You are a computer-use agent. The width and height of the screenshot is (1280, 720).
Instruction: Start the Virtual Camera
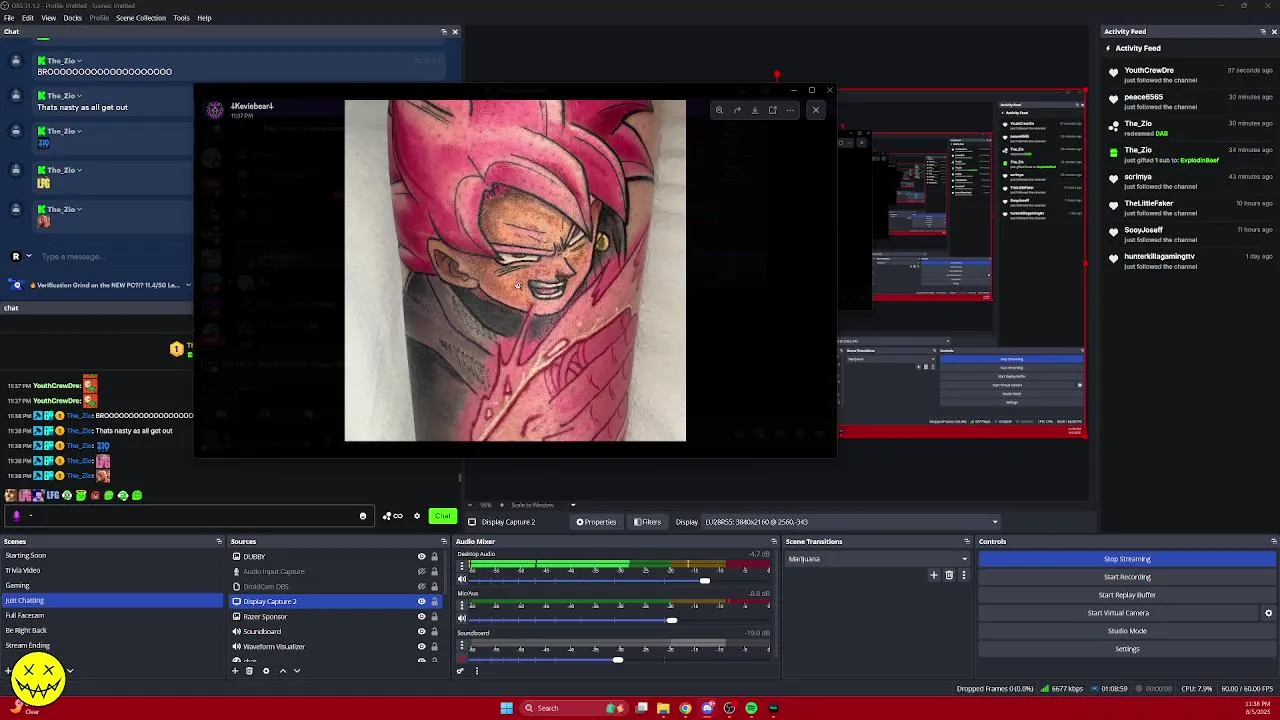click(x=1118, y=613)
